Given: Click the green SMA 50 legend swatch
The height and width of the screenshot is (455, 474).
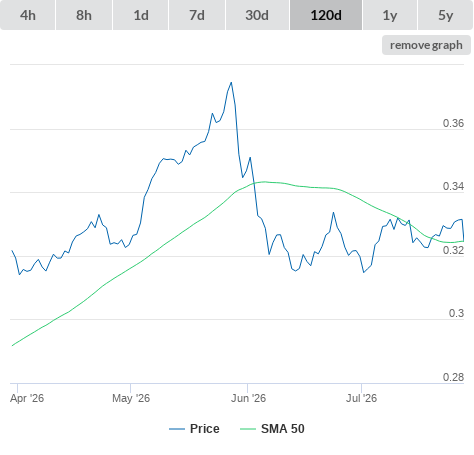Looking at the screenshot, I should click(248, 429).
